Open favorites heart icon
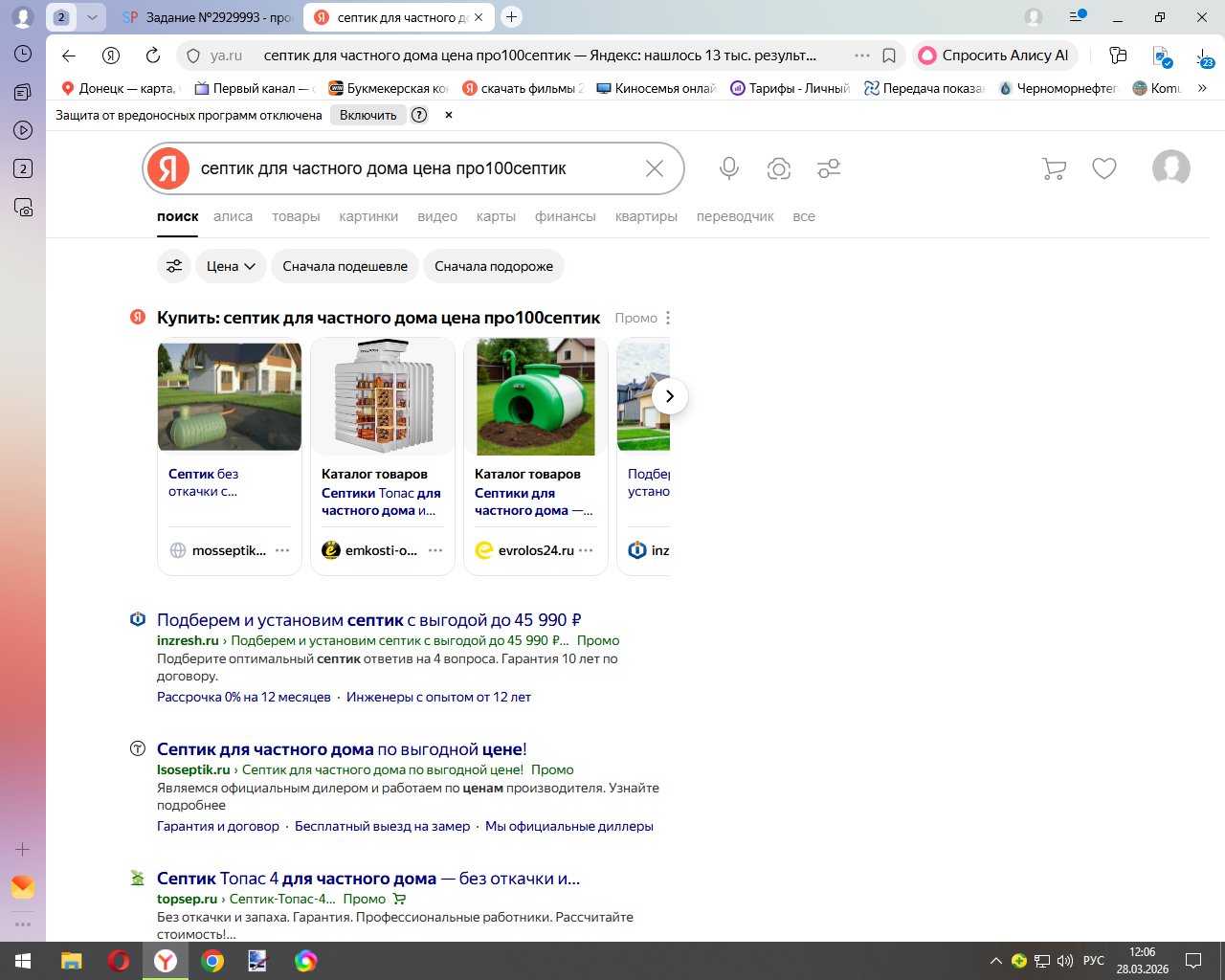 click(1104, 168)
